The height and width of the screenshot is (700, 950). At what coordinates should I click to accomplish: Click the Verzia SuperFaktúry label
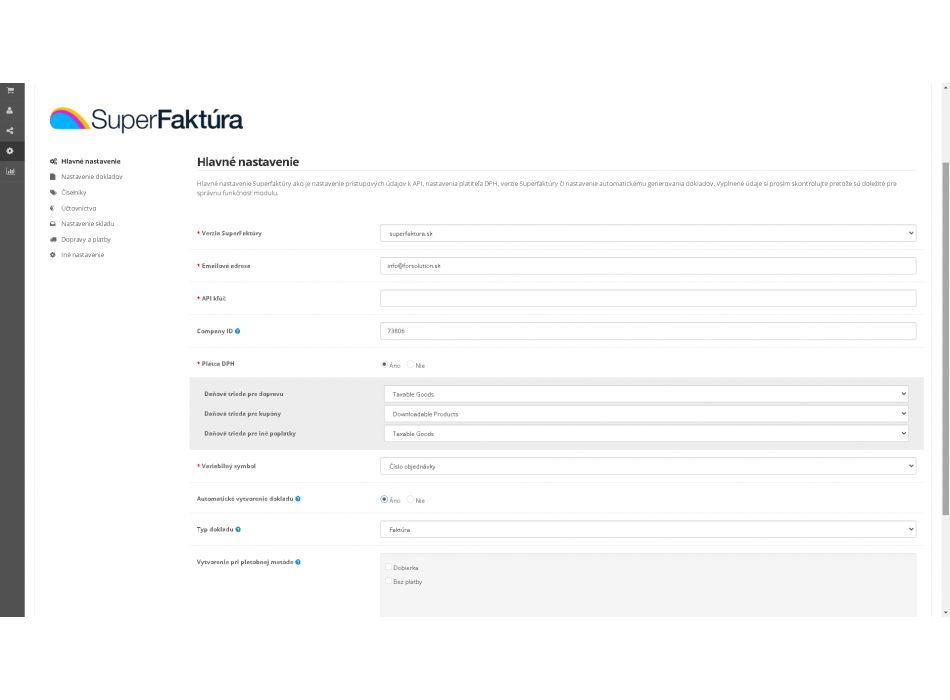(x=231, y=233)
